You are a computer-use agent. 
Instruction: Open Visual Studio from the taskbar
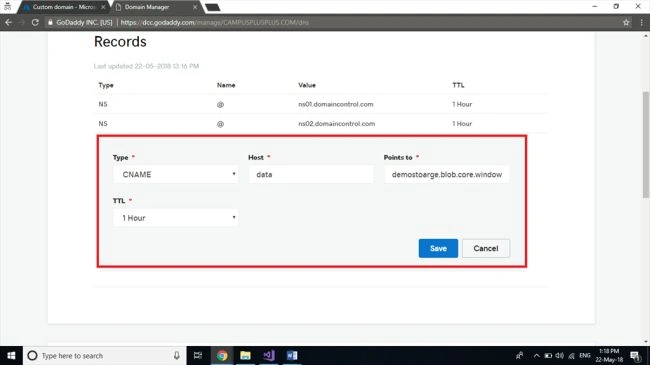tap(269, 355)
